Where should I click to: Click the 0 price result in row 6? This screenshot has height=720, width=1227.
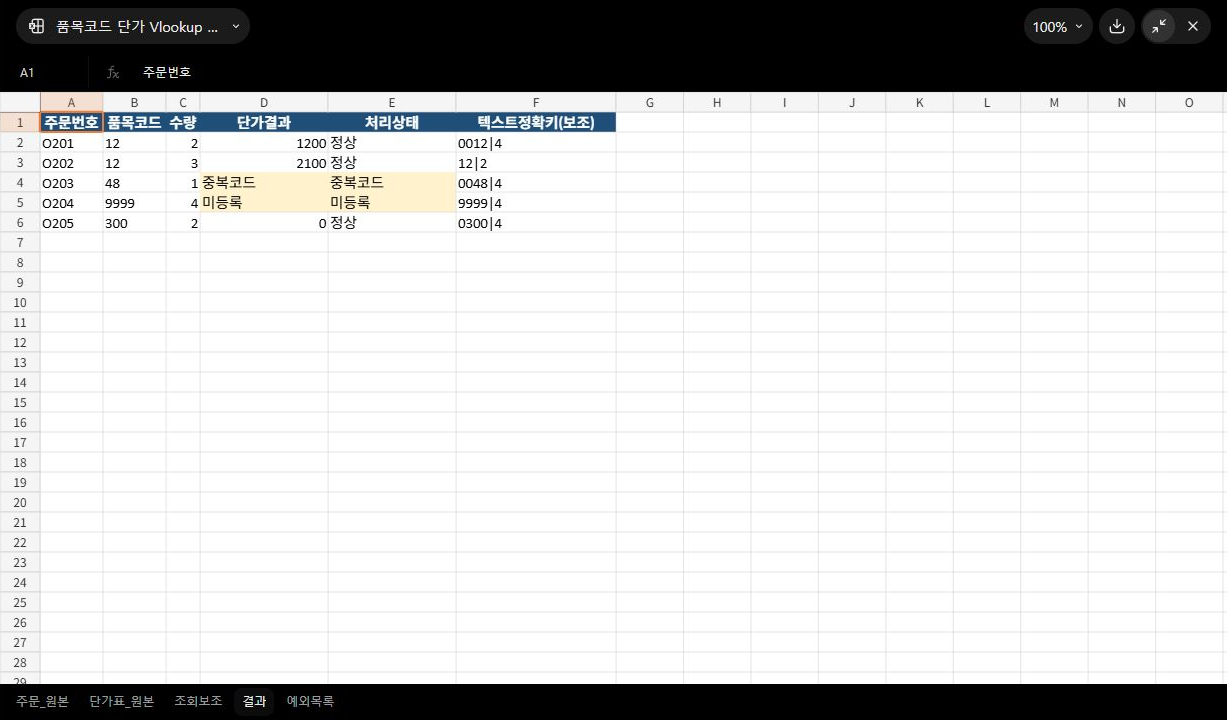point(264,223)
